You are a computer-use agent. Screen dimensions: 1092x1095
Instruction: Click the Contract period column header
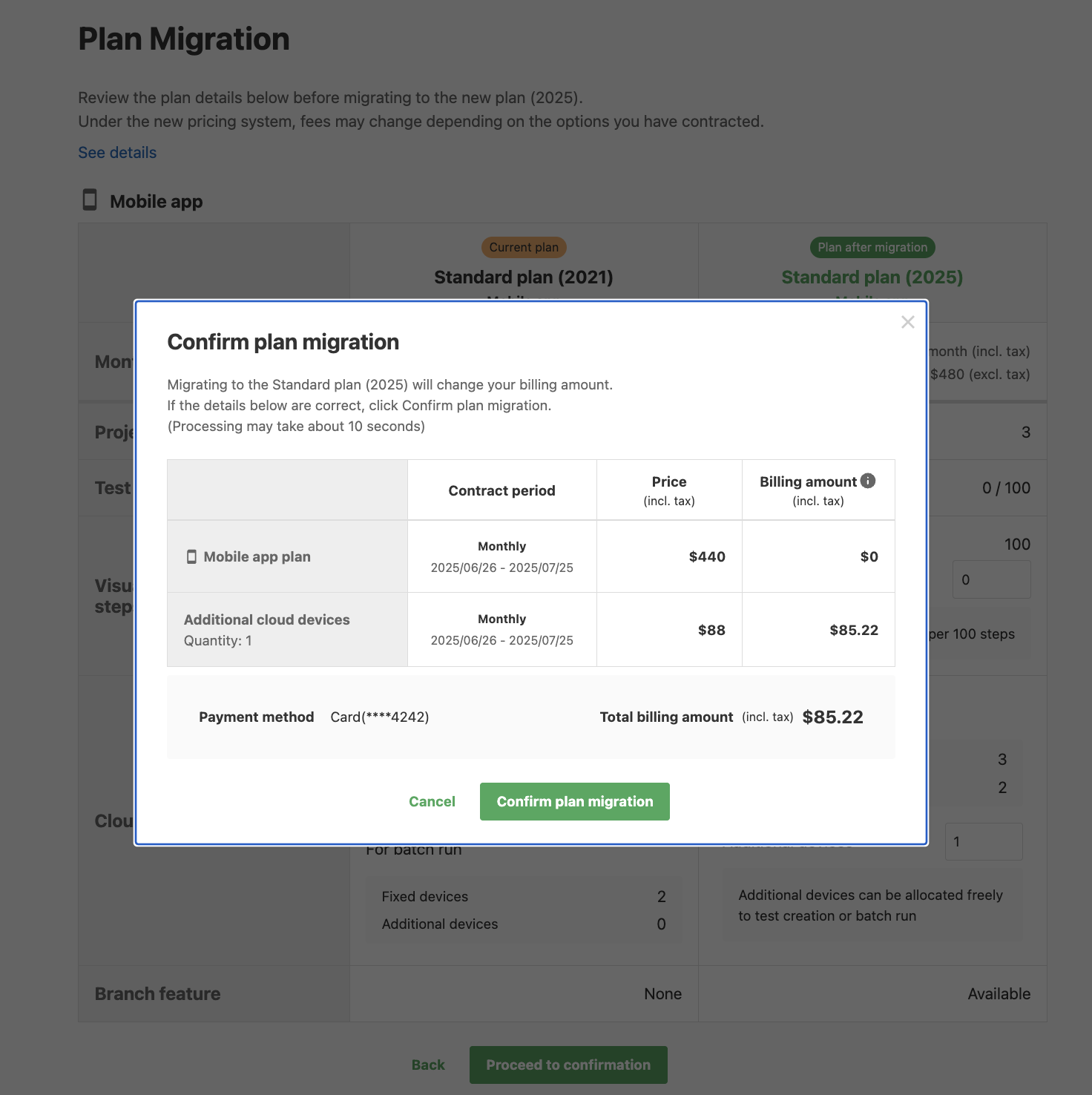[x=502, y=490]
